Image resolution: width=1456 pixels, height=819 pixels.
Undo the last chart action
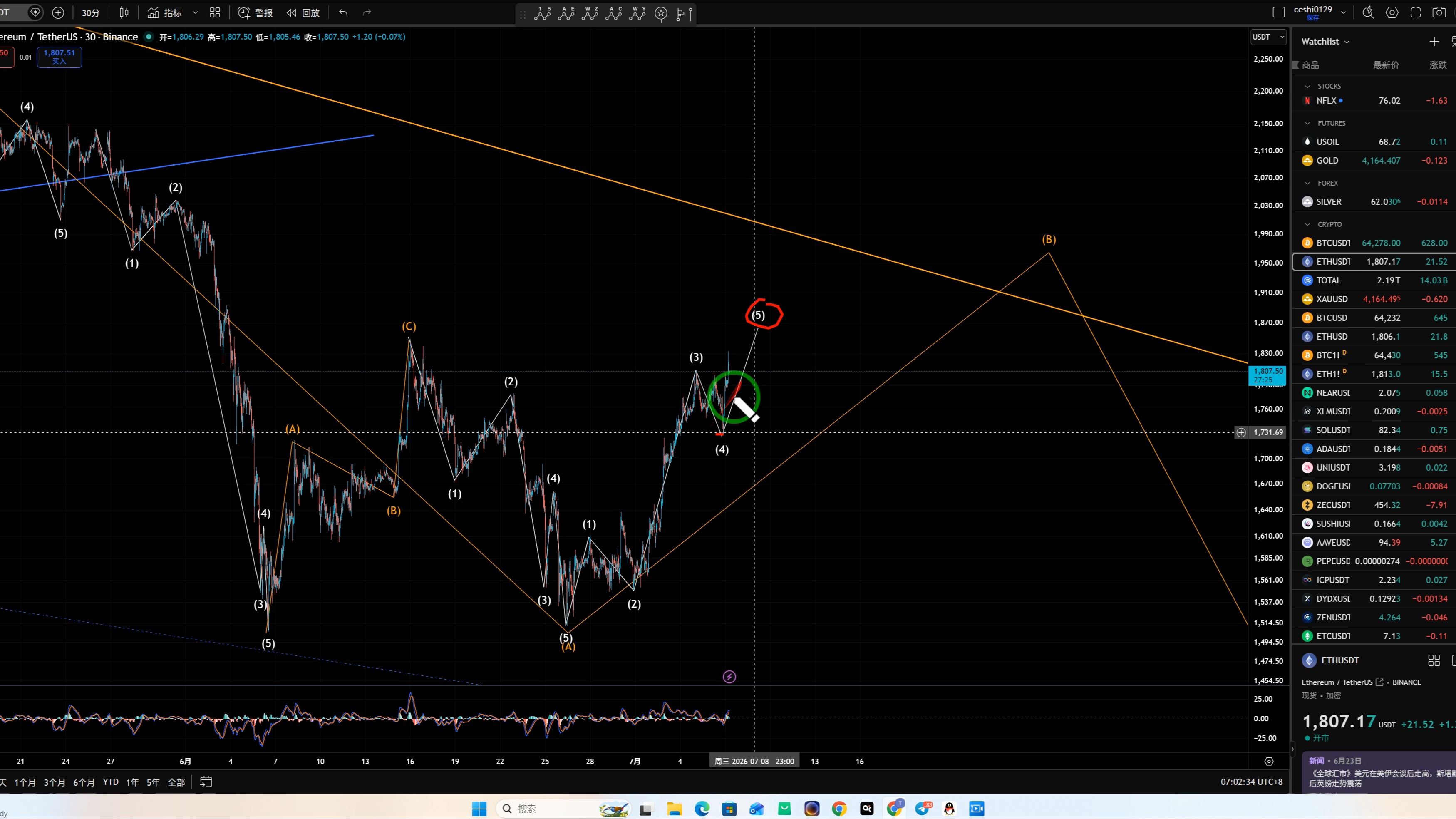click(x=343, y=12)
